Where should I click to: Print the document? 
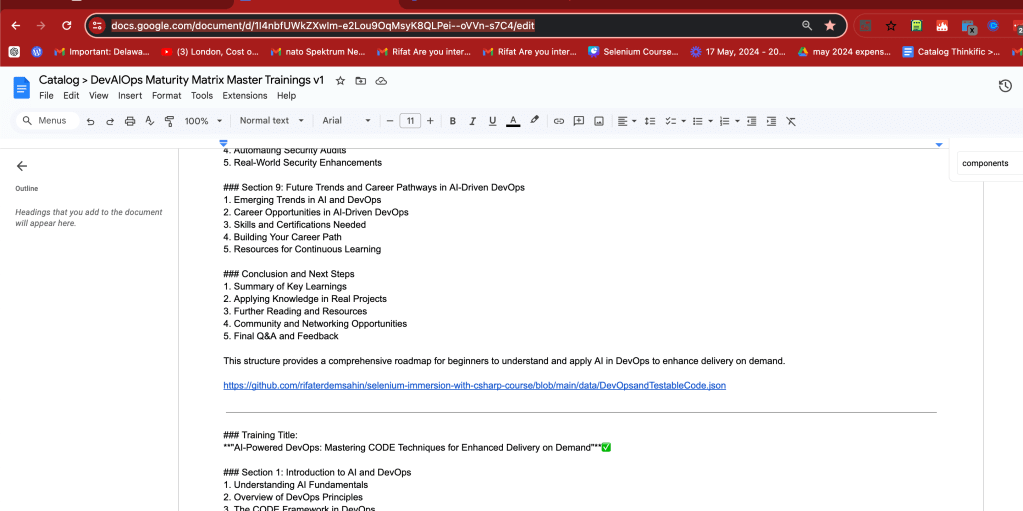130,121
